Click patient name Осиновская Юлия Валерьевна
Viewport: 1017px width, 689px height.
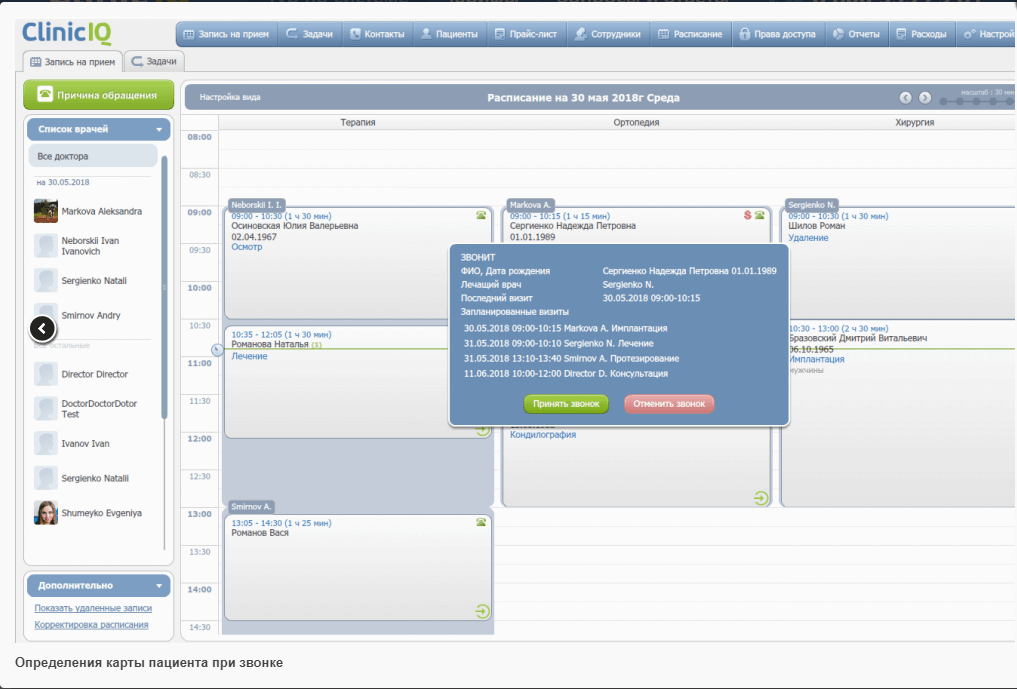[x=294, y=226]
